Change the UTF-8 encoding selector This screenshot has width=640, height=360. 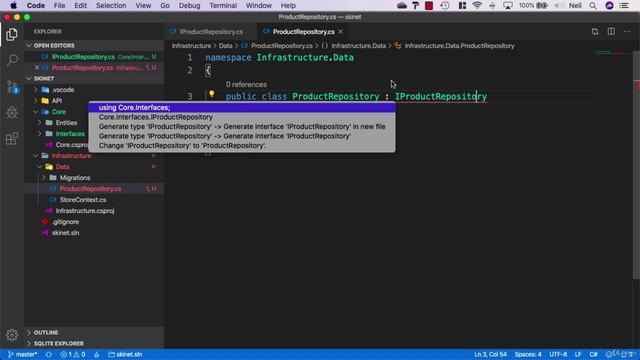(558, 354)
